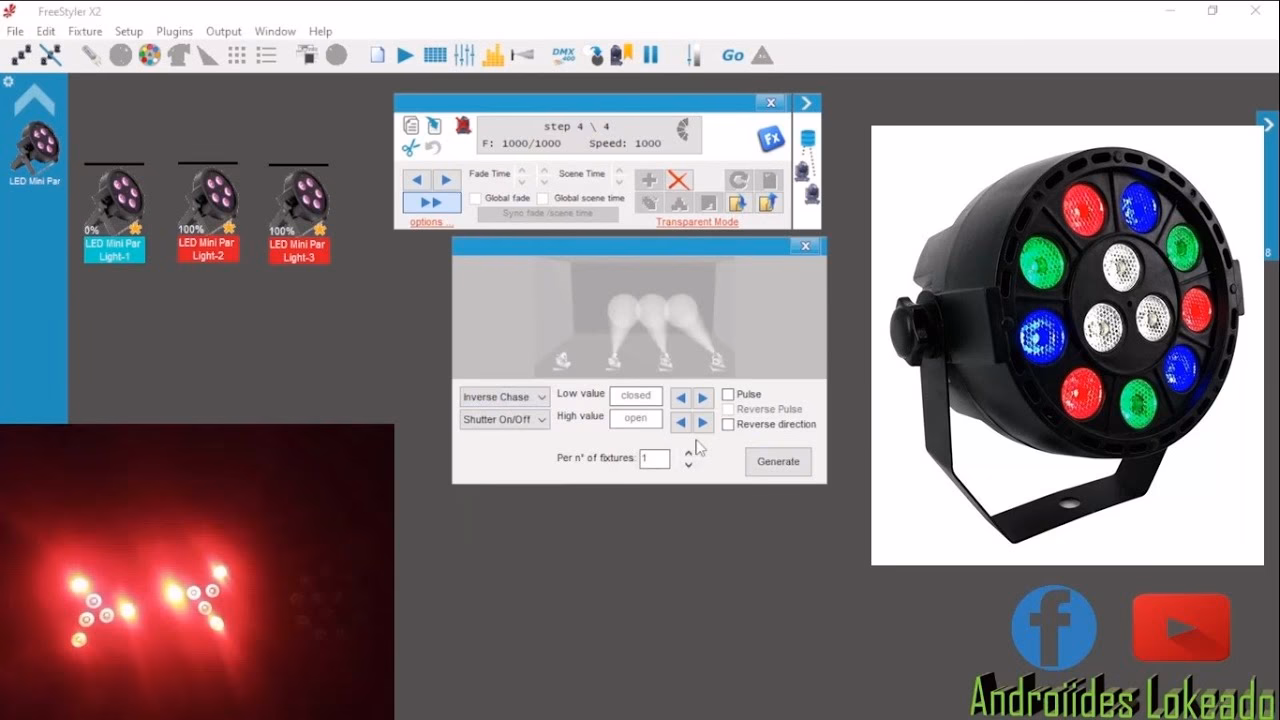Open the Fixture menu

click(x=85, y=31)
